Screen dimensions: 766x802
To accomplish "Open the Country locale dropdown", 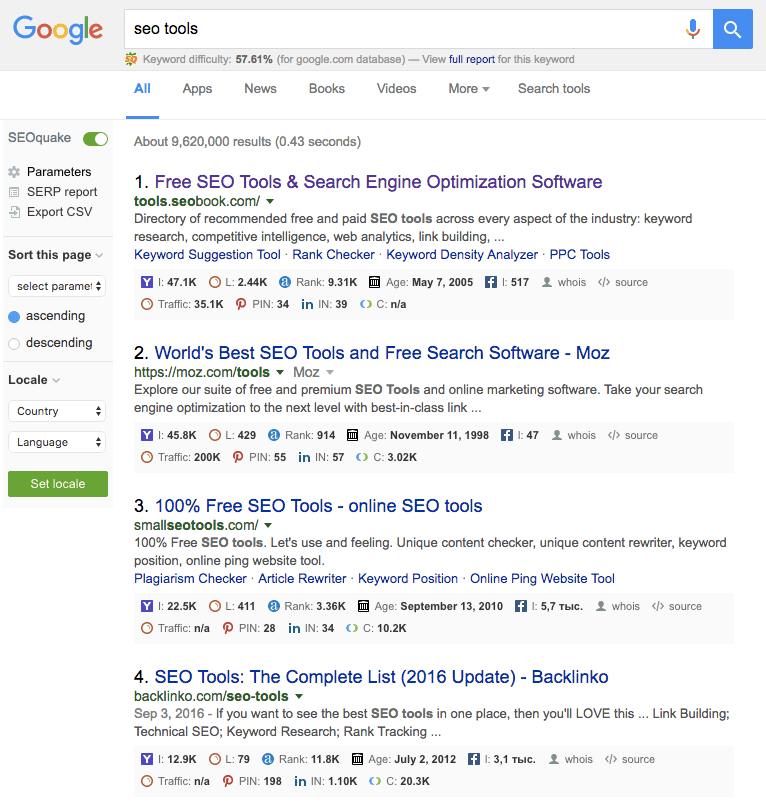I will (56, 410).
